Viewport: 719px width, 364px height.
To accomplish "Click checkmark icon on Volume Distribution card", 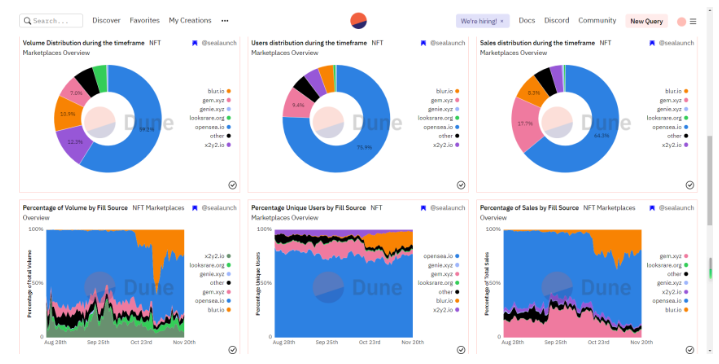I will 232,185.
